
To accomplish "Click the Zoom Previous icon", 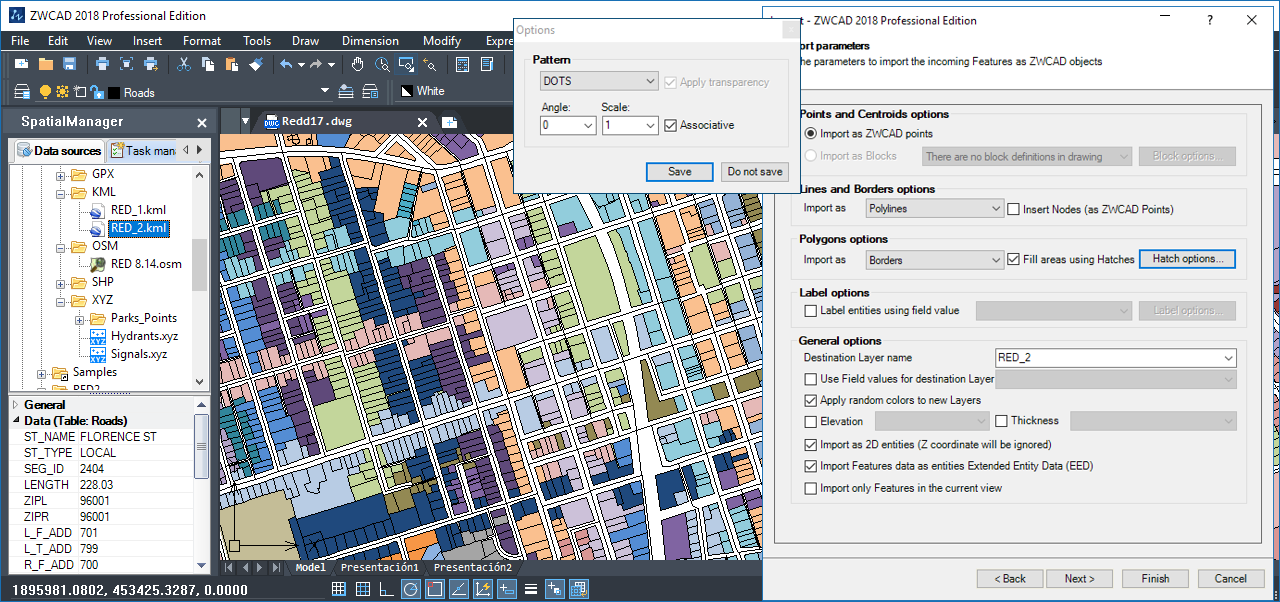I will pos(430,64).
